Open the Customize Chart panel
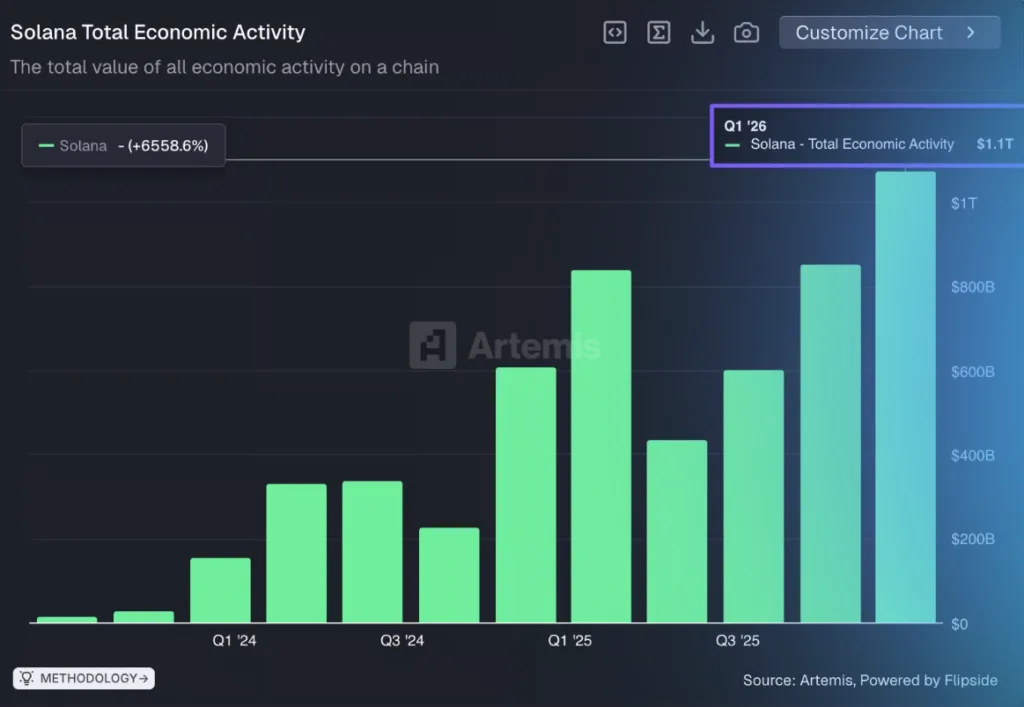1024x707 pixels. click(889, 33)
